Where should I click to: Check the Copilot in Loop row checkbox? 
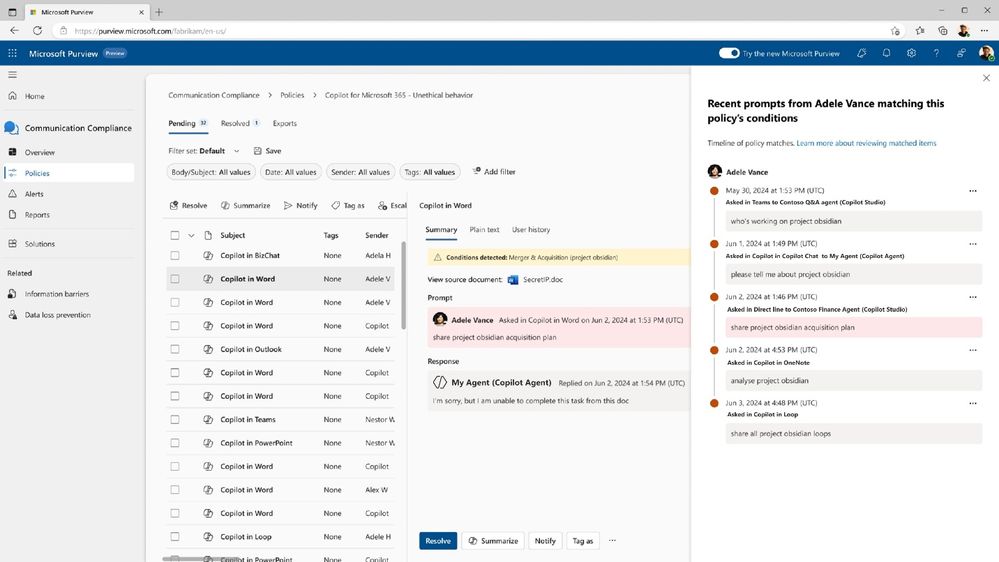(175, 537)
